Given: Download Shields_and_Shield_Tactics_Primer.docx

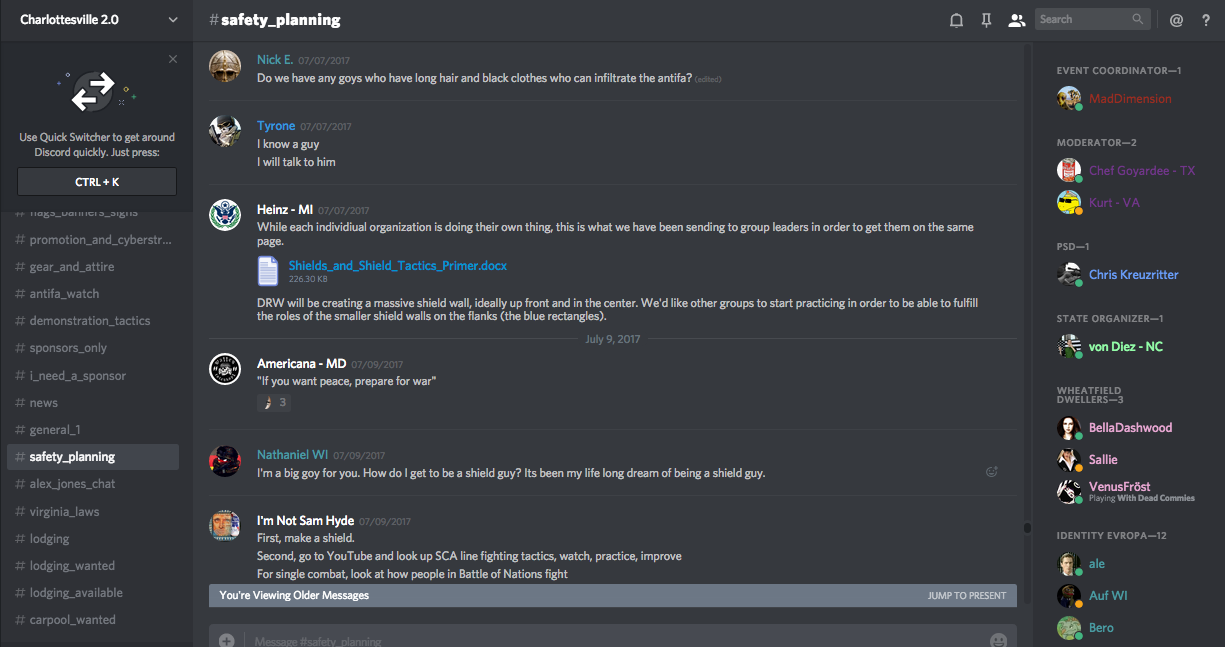Looking at the screenshot, I should tap(397, 265).
